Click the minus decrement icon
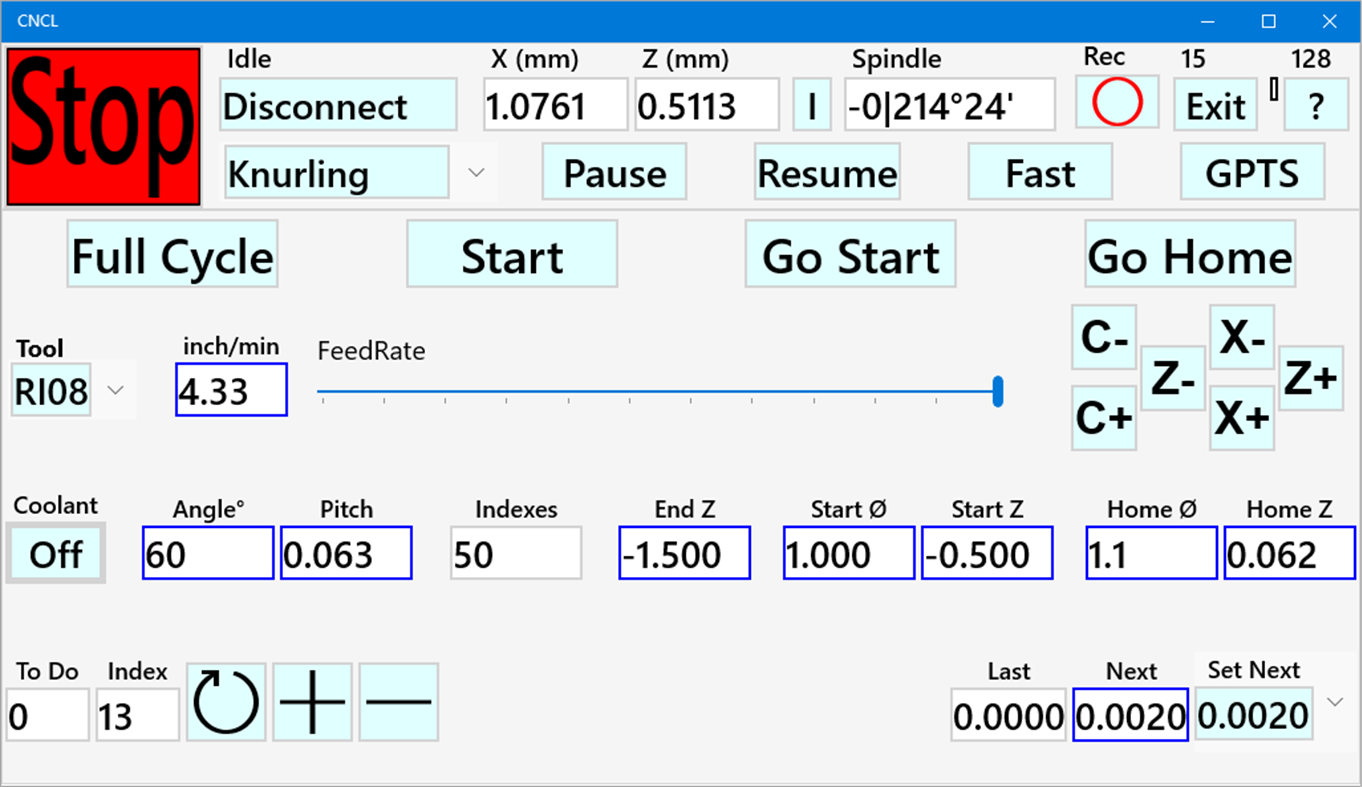Viewport: 1362px width, 787px height. click(399, 701)
